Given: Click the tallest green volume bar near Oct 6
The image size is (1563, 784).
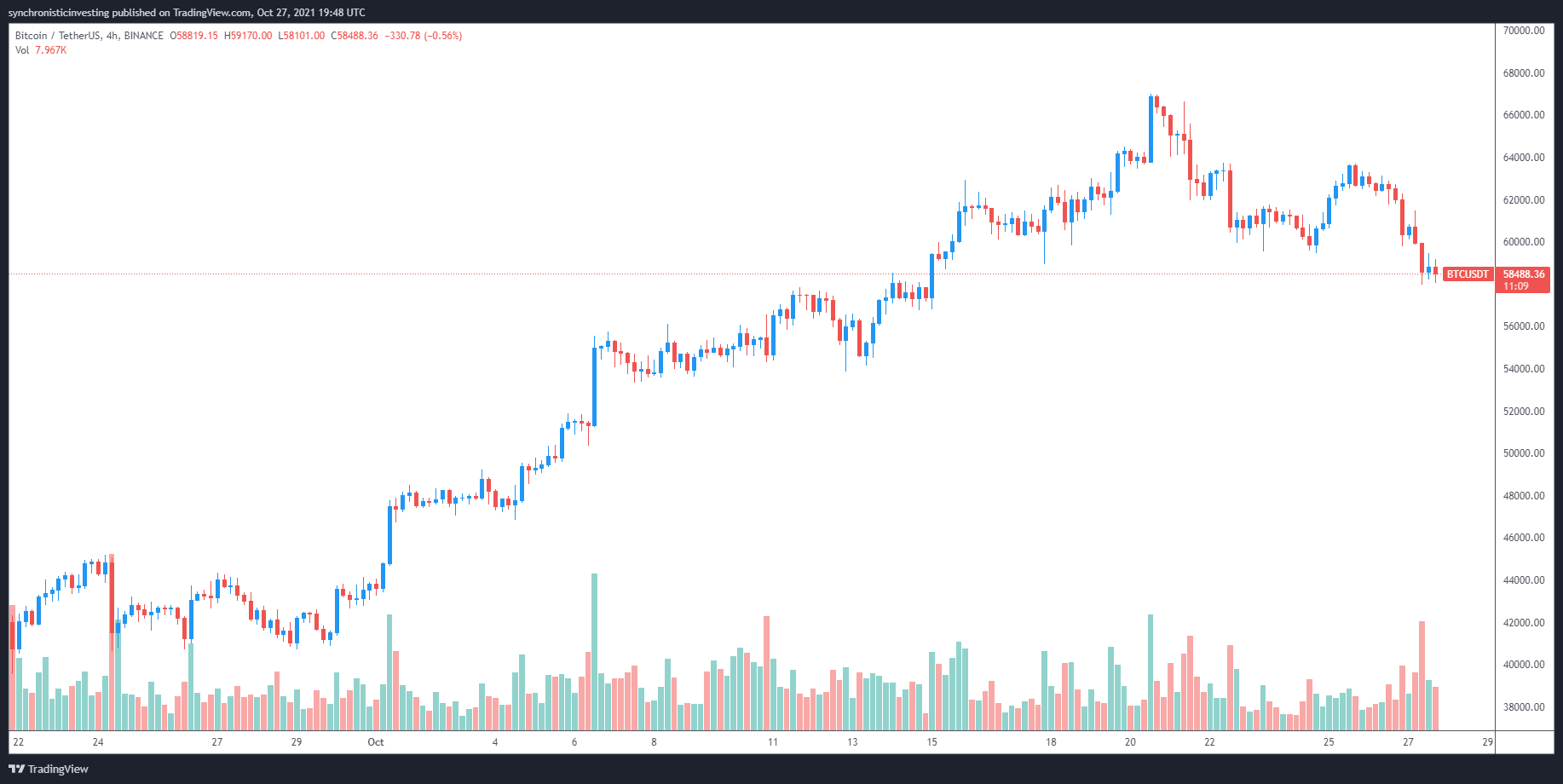Looking at the screenshot, I should (x=594, y=652).
